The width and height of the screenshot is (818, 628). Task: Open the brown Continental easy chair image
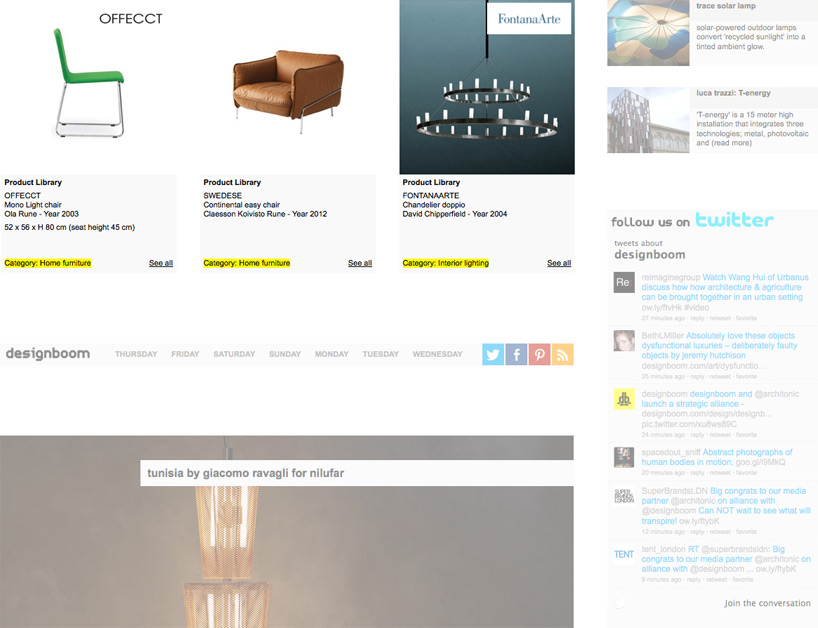[x=288, y=90]
